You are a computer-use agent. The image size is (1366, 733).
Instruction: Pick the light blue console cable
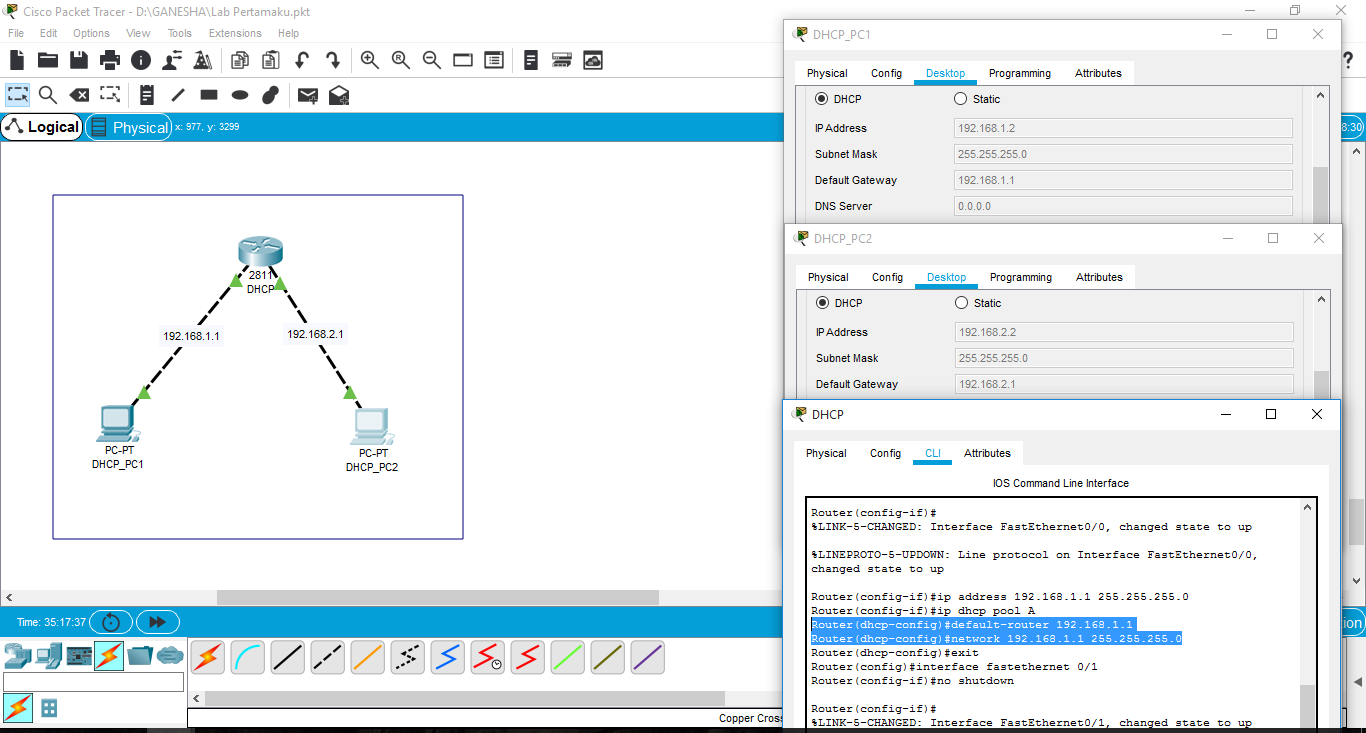pyautogui.click(x=248, y=658)
